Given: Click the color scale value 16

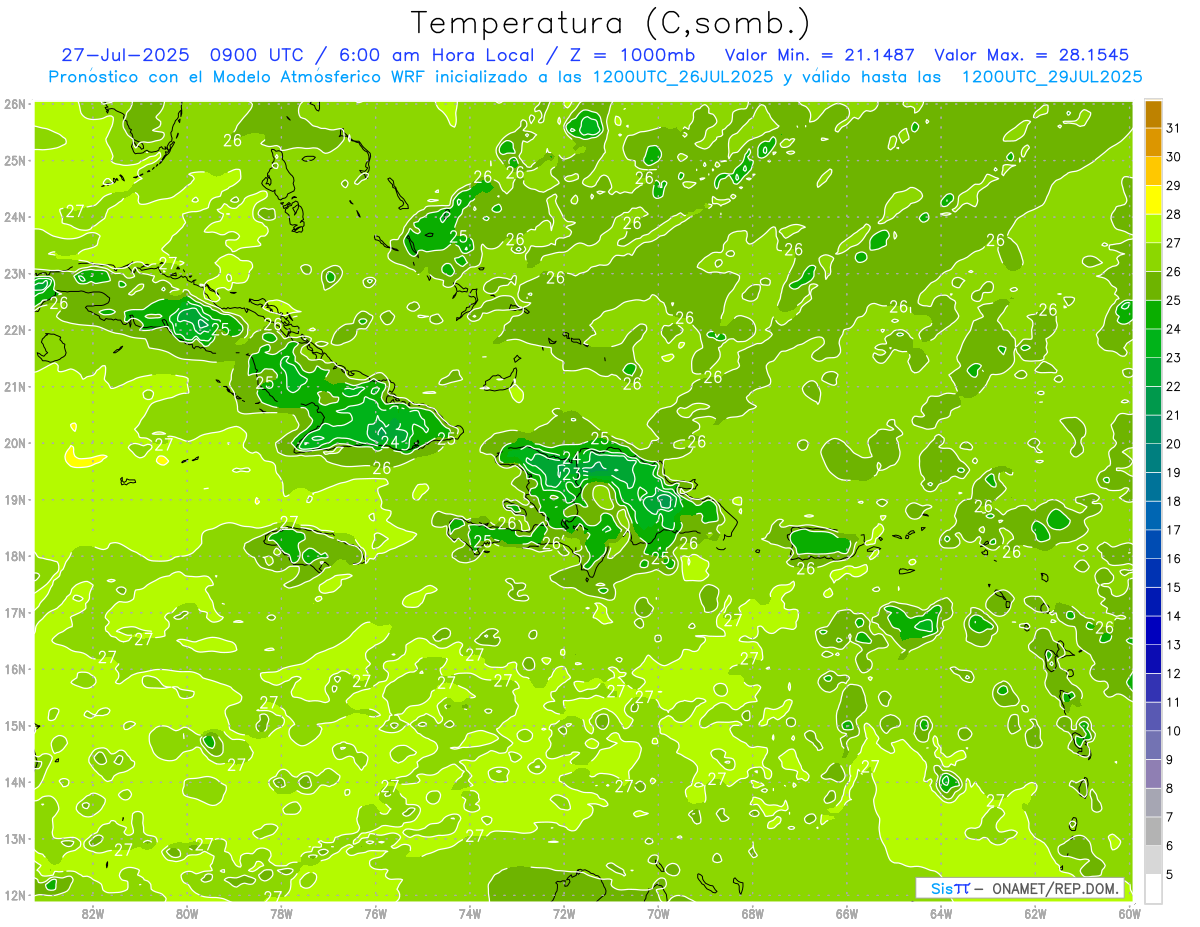Looking at the screenshot, I should tap(1174, 558).
